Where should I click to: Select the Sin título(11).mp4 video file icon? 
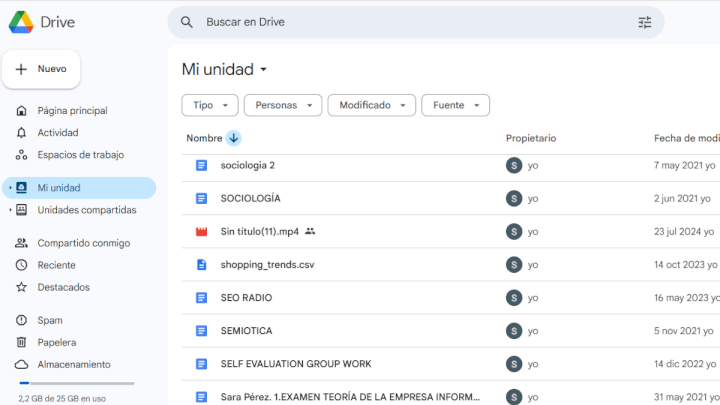(x=201, y=231)
